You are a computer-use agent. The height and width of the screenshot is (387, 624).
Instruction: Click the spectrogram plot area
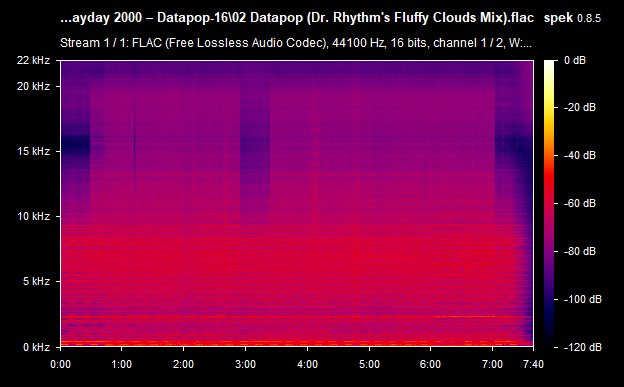coord(297,203)
